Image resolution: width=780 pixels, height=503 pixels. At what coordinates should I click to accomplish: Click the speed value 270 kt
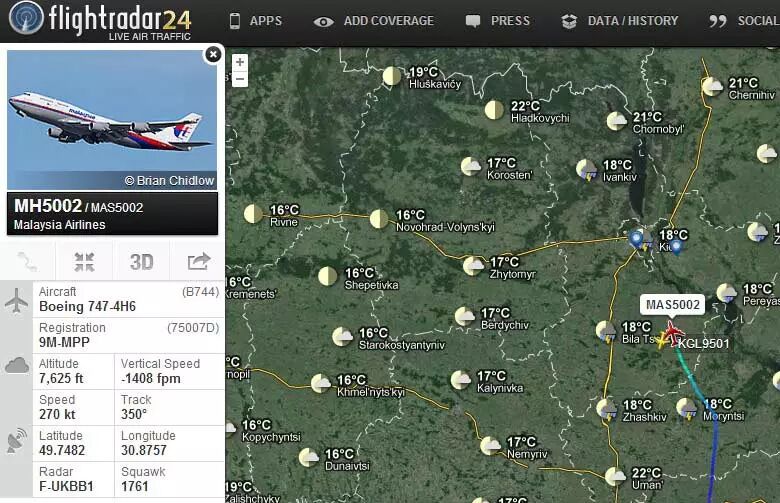pyautogui.click(x=57, y=414)
